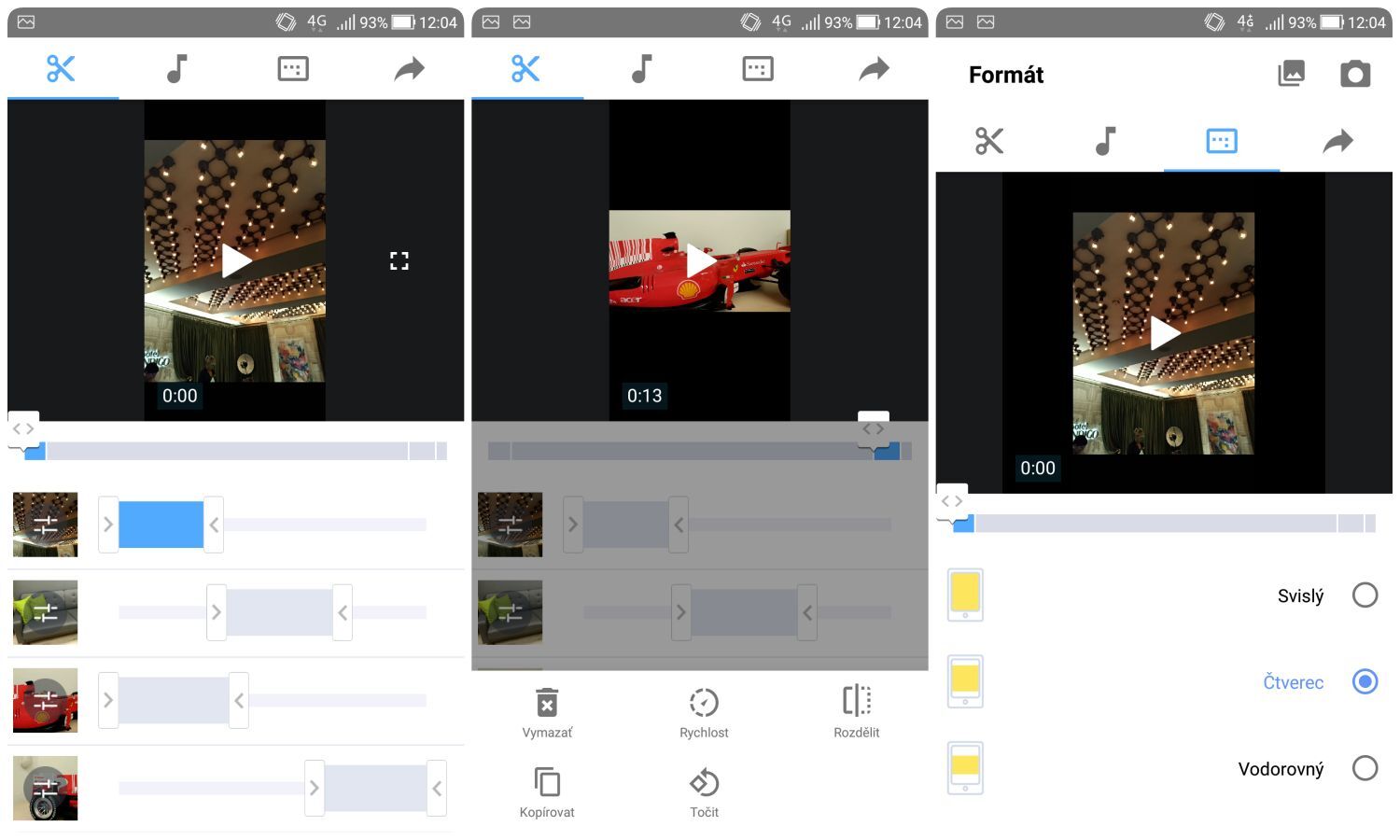Click the fullscreen icon beside the video preview
The image size is (1400, 840).
pyautogui.click(x=399, y=261)
